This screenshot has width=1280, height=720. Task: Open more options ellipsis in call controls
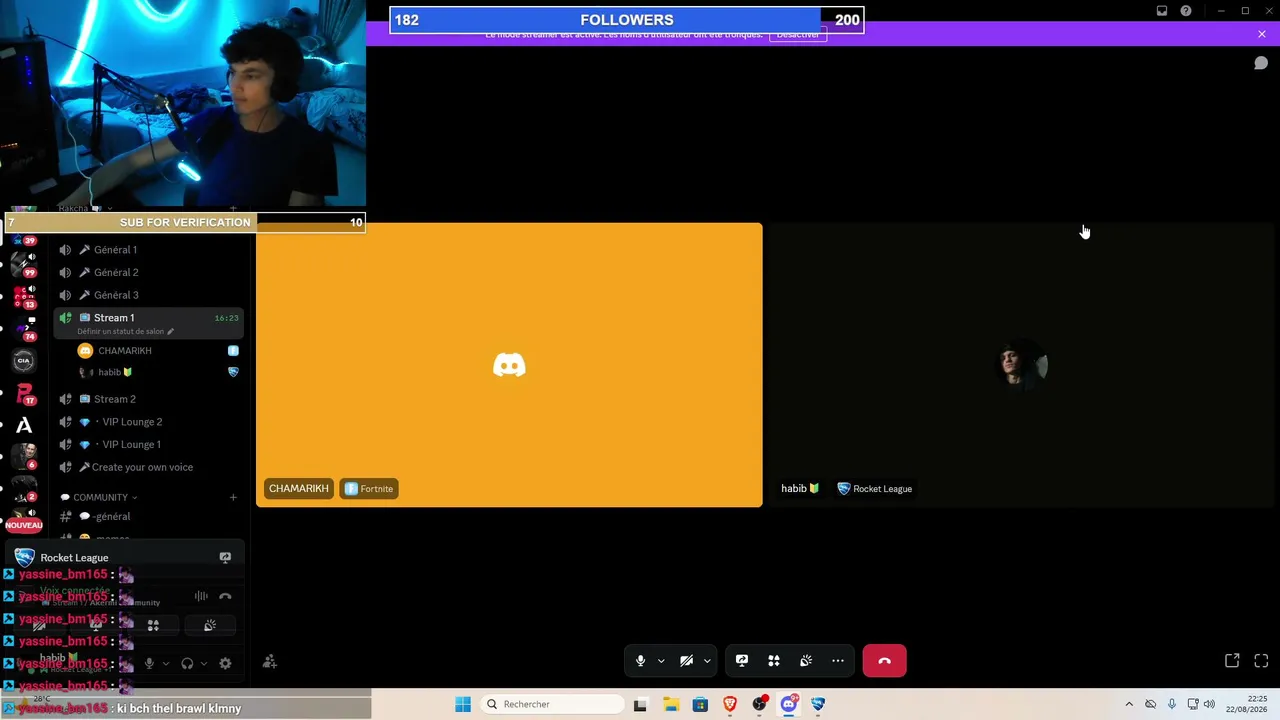click(x=838, y=661)
